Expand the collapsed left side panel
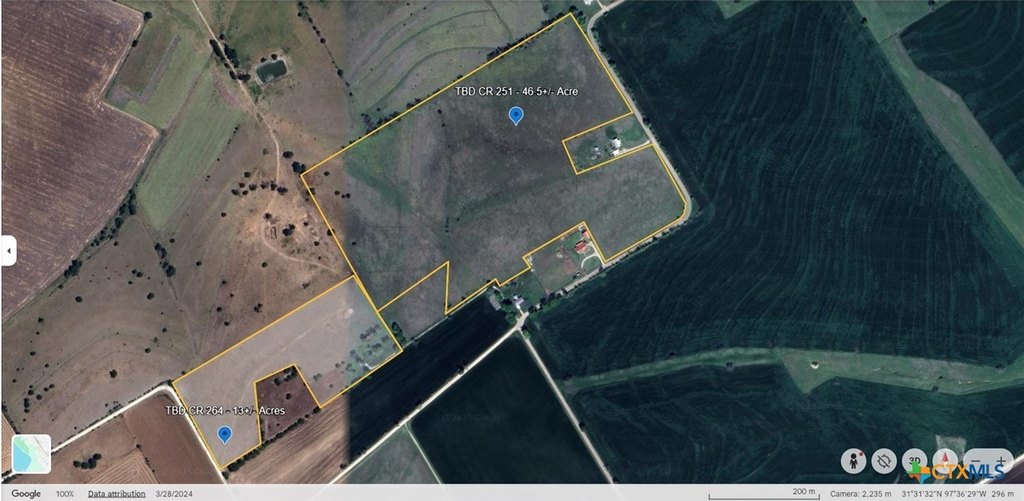 [x=9, y=250]
